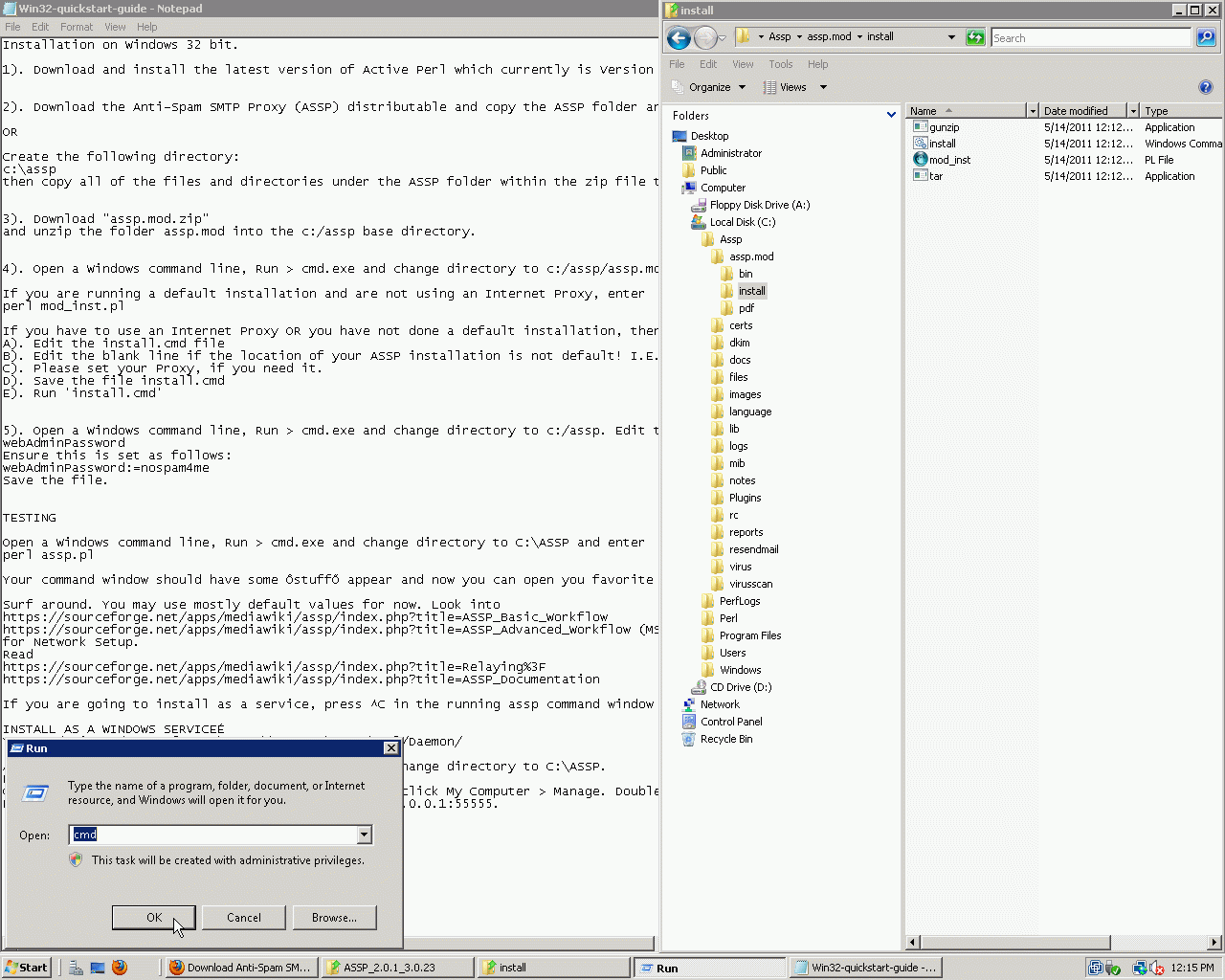This screenshot has width=1225, height=980.
Task: Select the resendmail folder in the tree
Action: (x=754, y=549)
